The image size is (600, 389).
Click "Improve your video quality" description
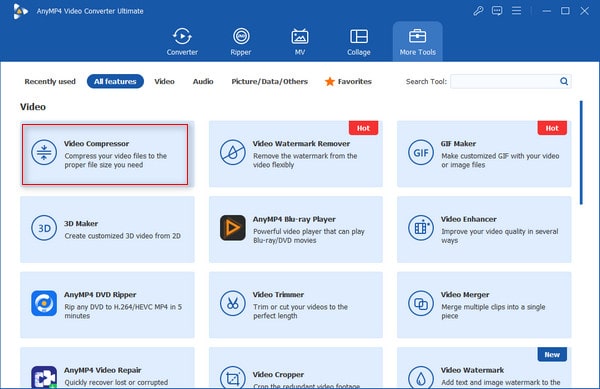(x=499, y=236)
